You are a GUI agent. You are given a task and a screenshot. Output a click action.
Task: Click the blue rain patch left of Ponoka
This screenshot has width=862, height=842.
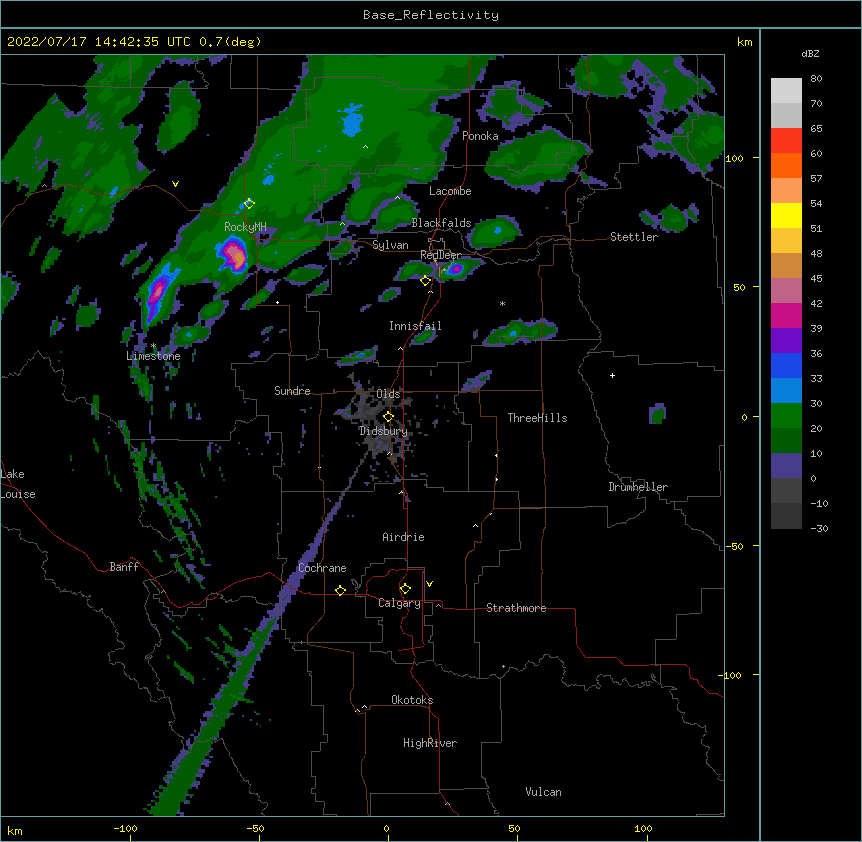(x=351, y=121)
